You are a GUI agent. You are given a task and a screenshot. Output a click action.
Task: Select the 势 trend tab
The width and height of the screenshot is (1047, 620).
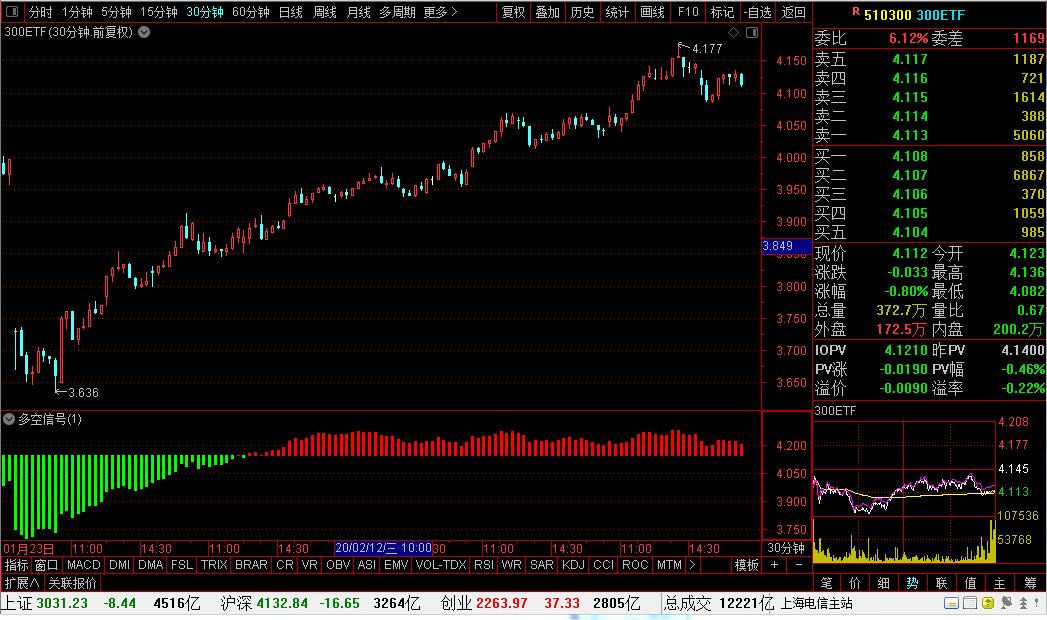912,583
